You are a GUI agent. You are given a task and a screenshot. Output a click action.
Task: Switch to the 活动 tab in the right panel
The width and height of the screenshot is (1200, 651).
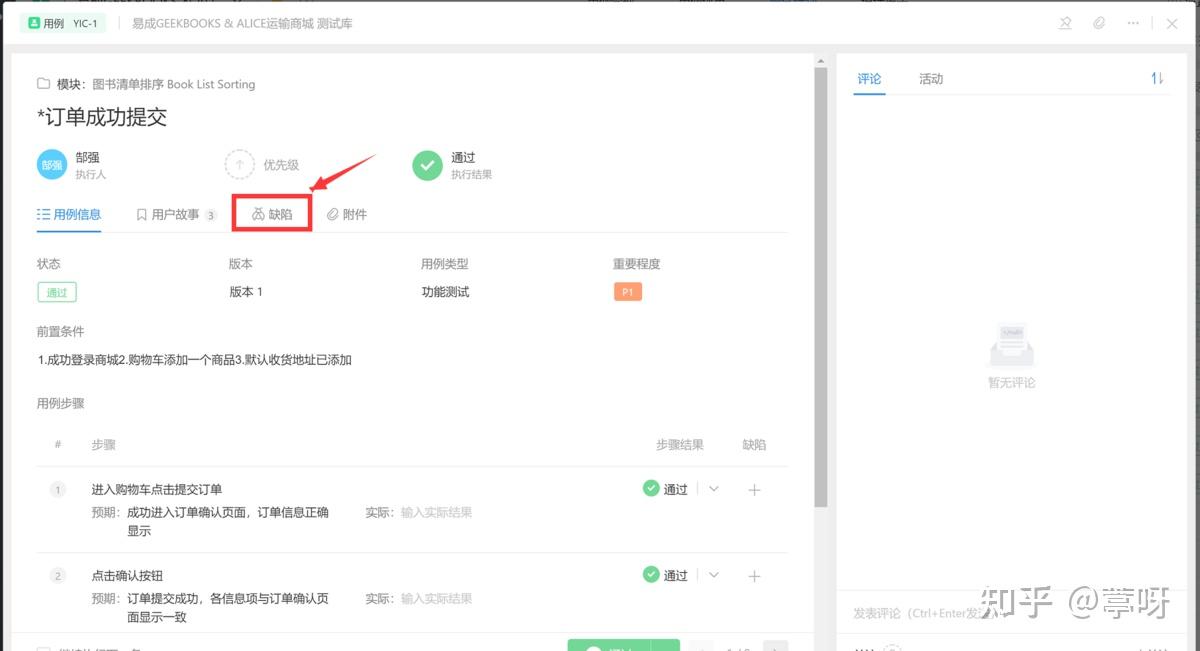pos(930,78)
